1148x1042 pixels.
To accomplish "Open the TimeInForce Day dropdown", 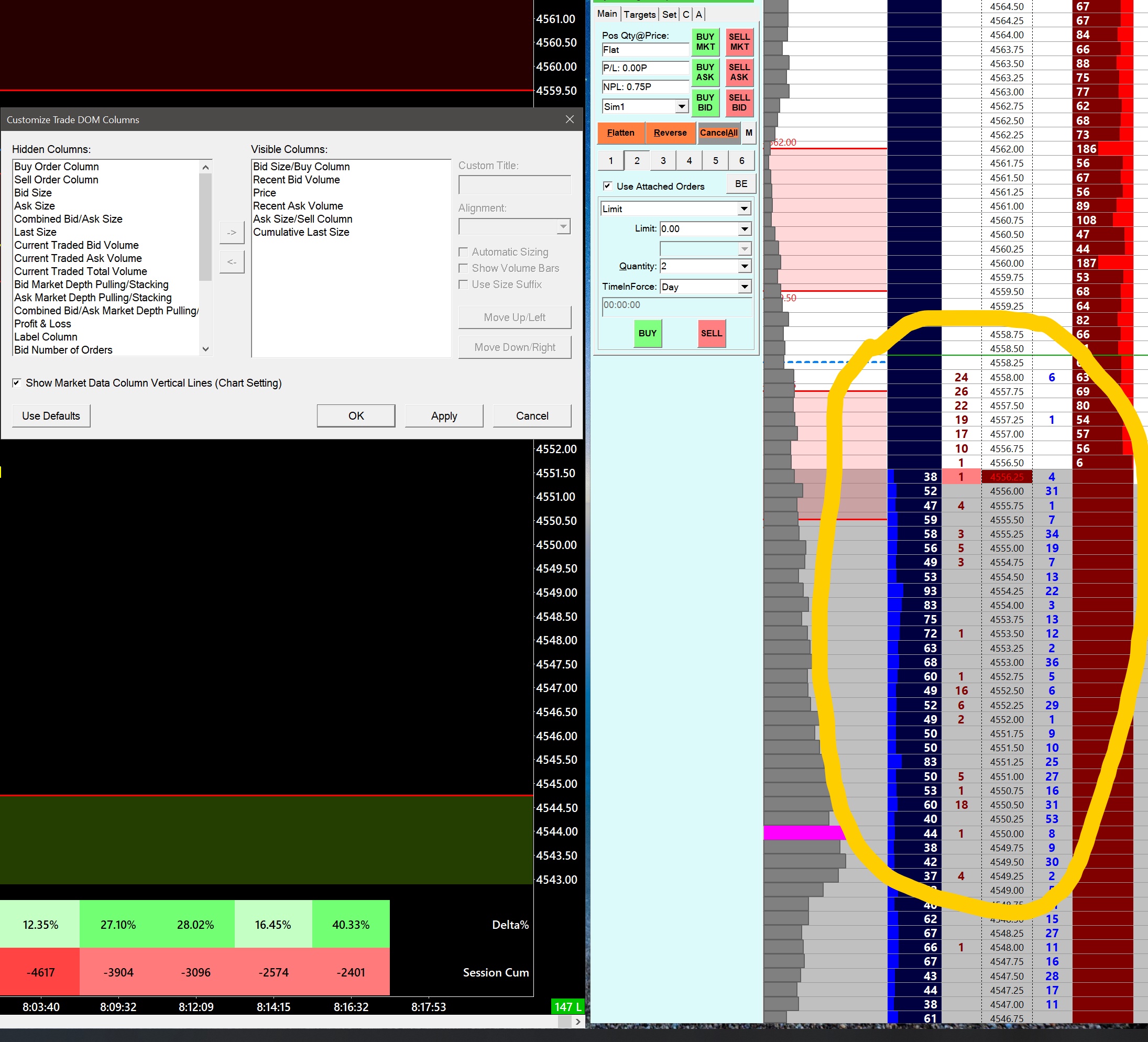I will pos(744,287).
